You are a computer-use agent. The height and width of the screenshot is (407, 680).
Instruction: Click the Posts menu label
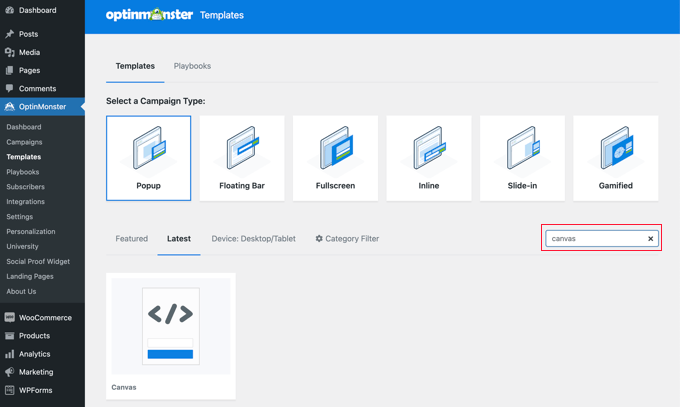pyautogui.click(x=29, y=34)
